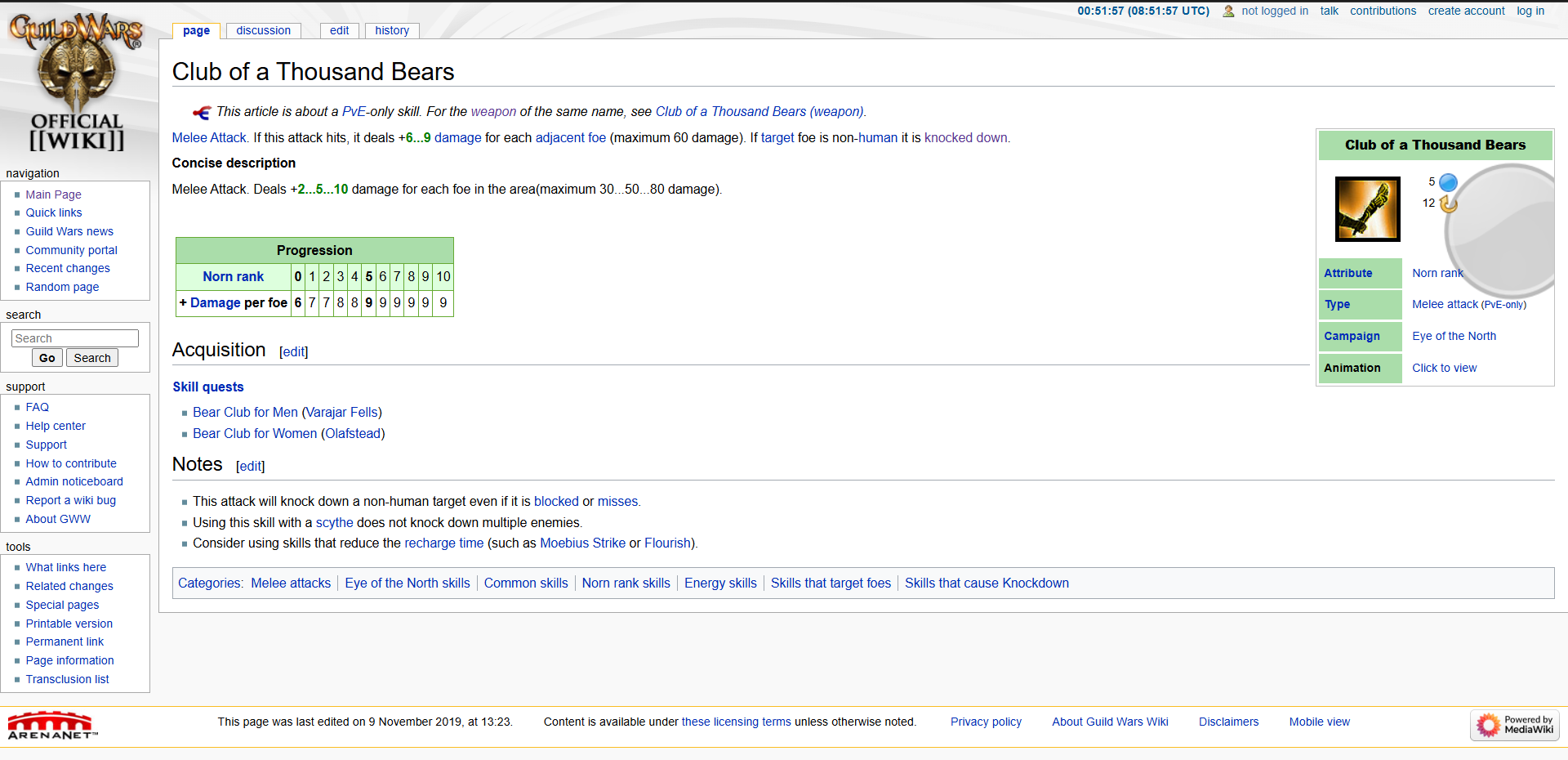Open About Guild Wars Wiki footer link
This screenshot has height=760, width=1568.
[x=1110, y=722]
